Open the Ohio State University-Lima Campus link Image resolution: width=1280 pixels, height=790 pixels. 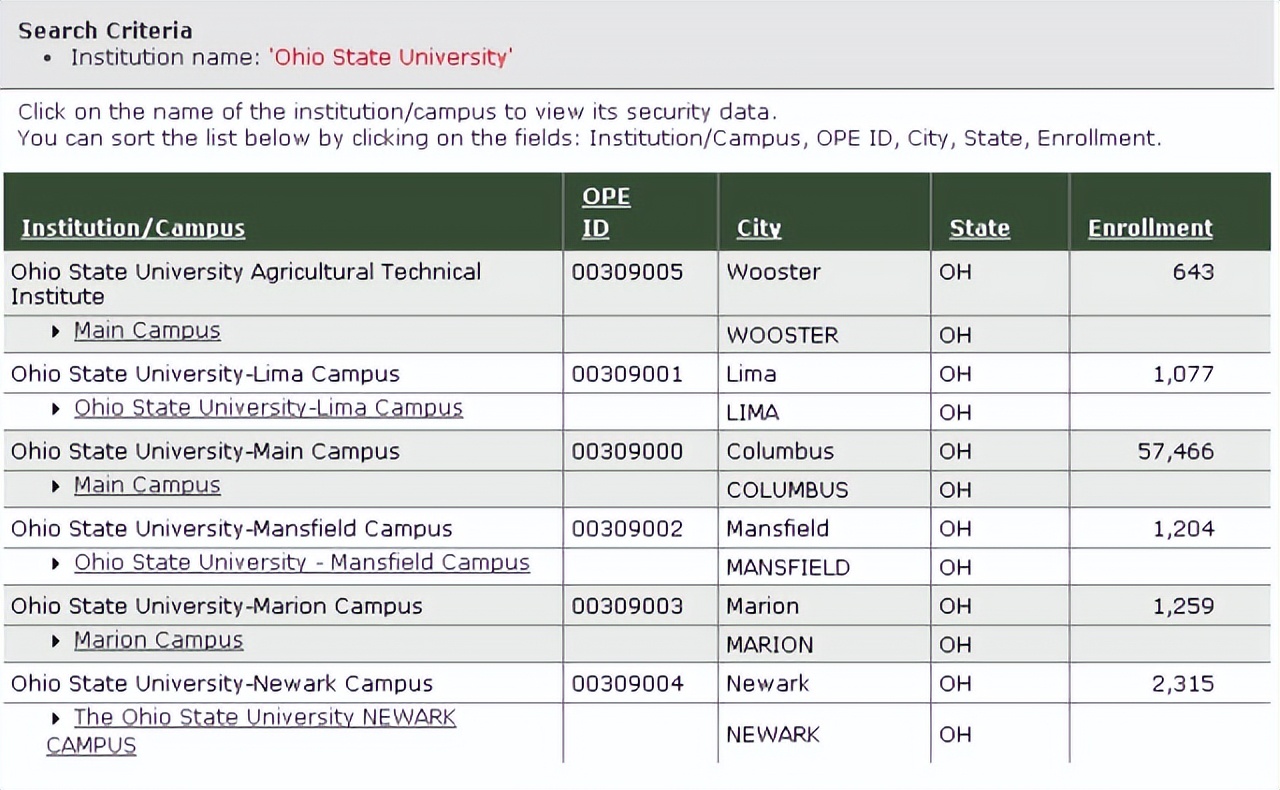click(268, 408)
